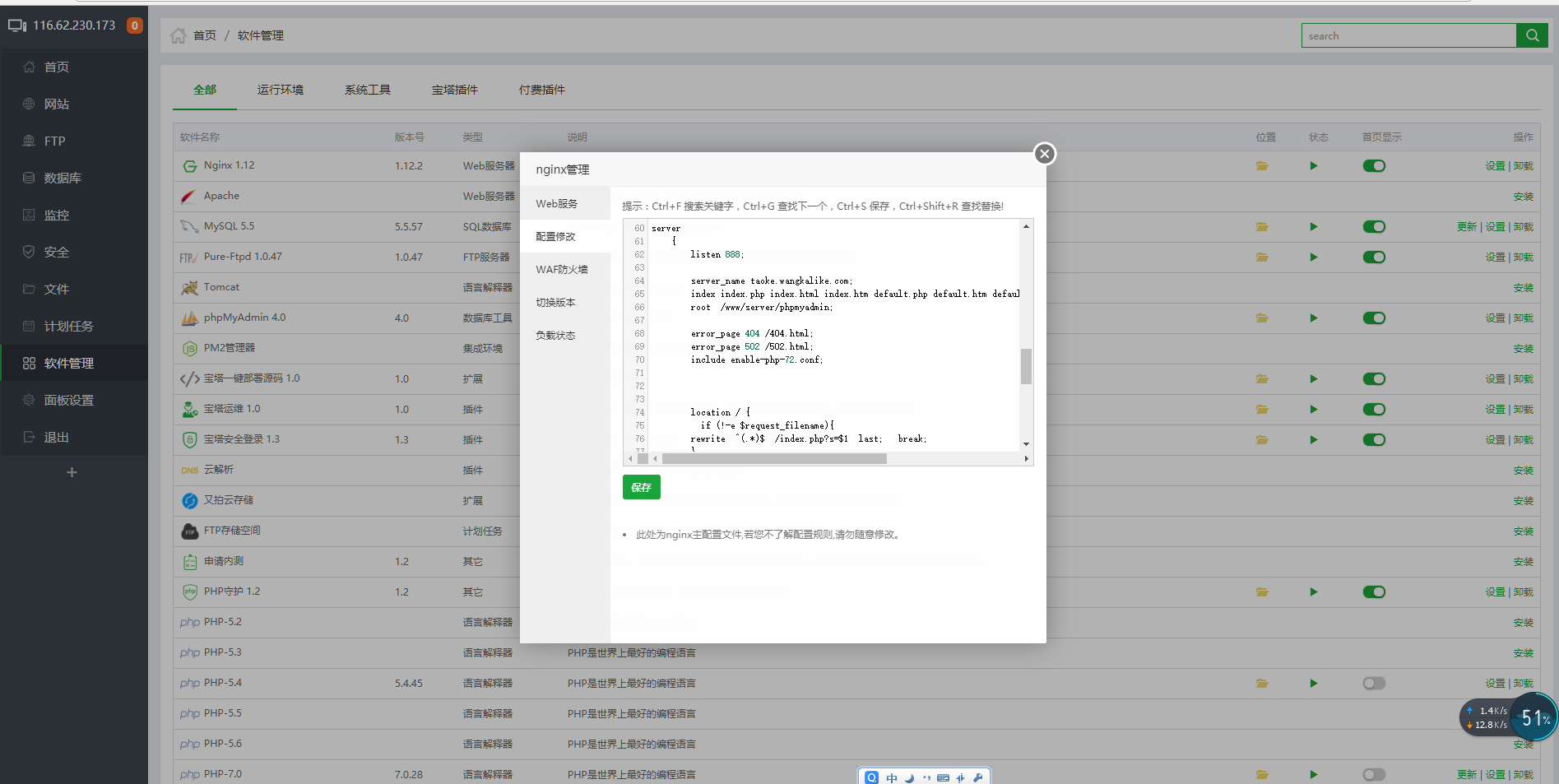Screen dimensions: 1559x784
Task: Click the plus icon below the sidebar menu
Action: coord(72,471)
